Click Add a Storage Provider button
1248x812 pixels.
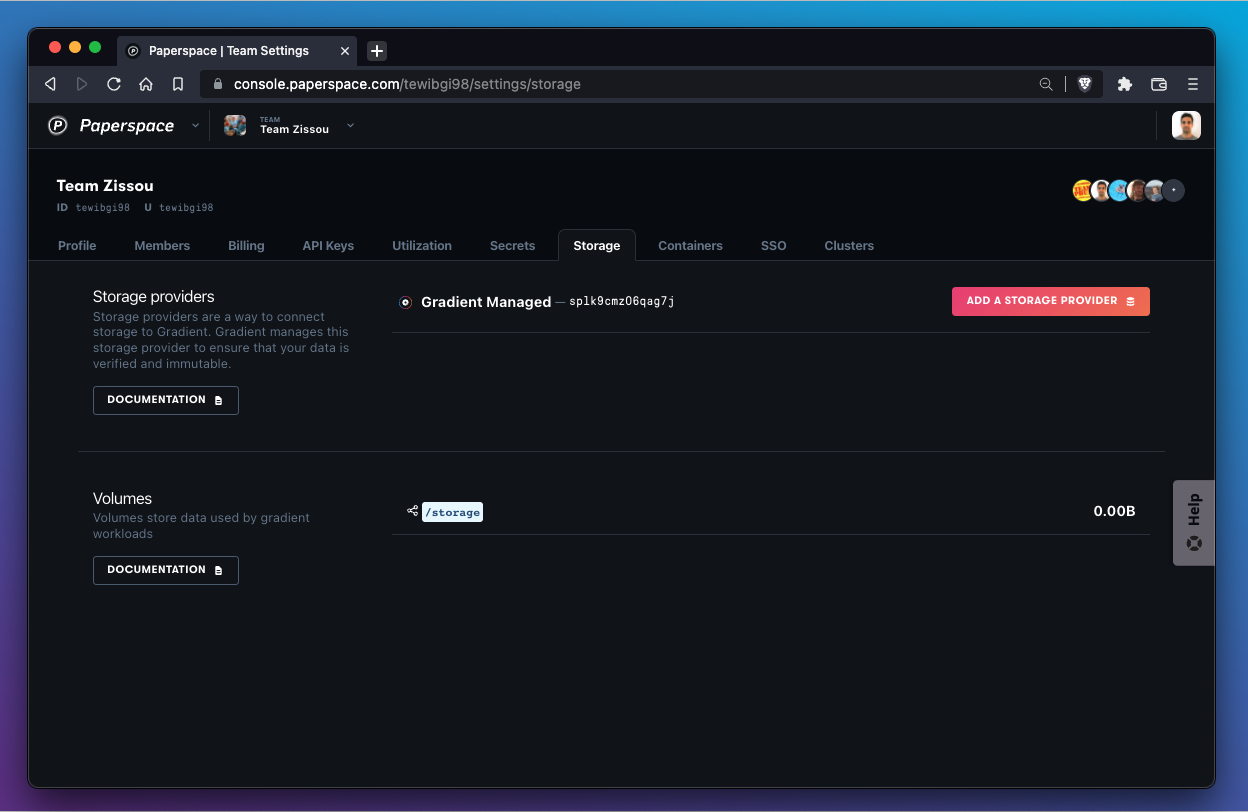pos(1050,301)
